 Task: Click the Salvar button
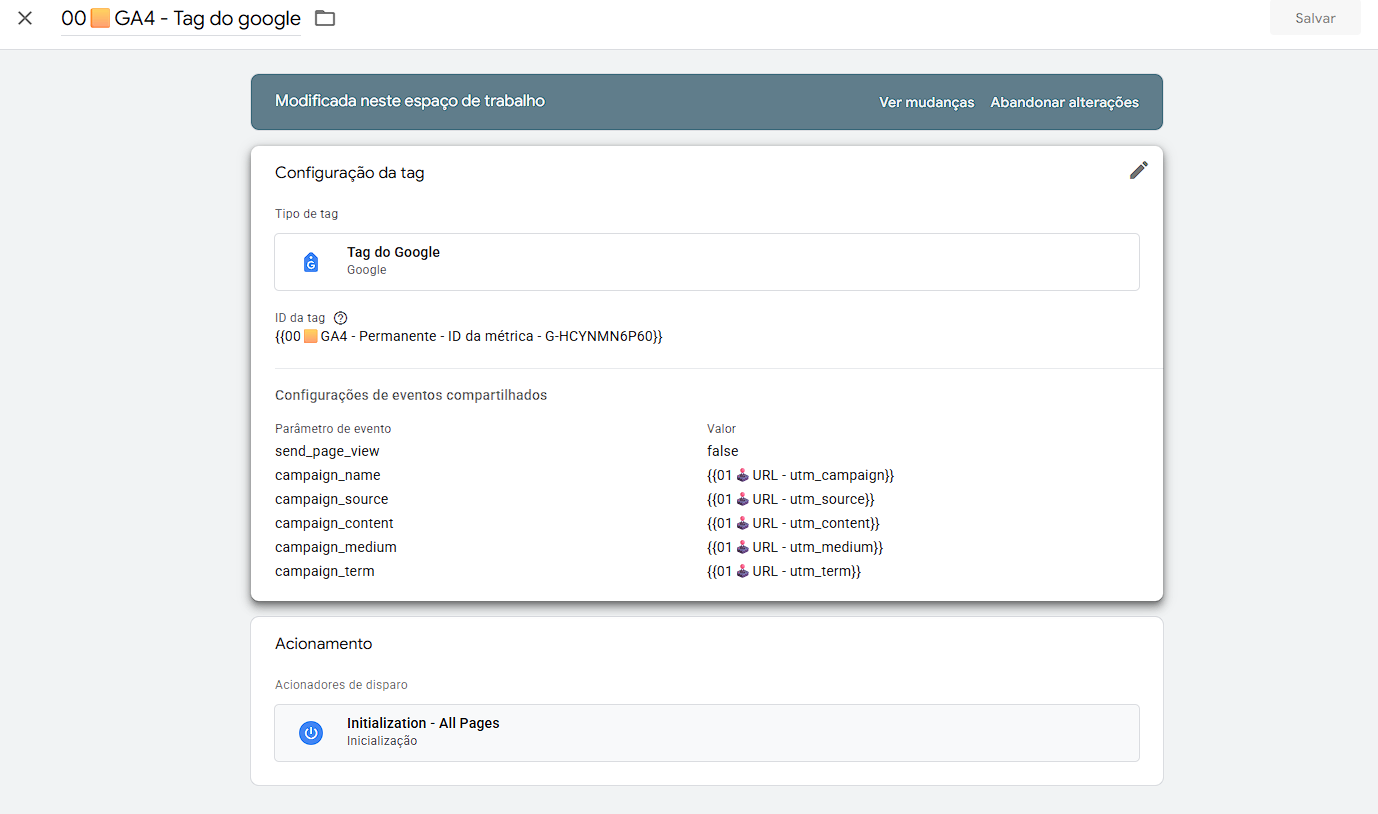[x=1314, y=18]
